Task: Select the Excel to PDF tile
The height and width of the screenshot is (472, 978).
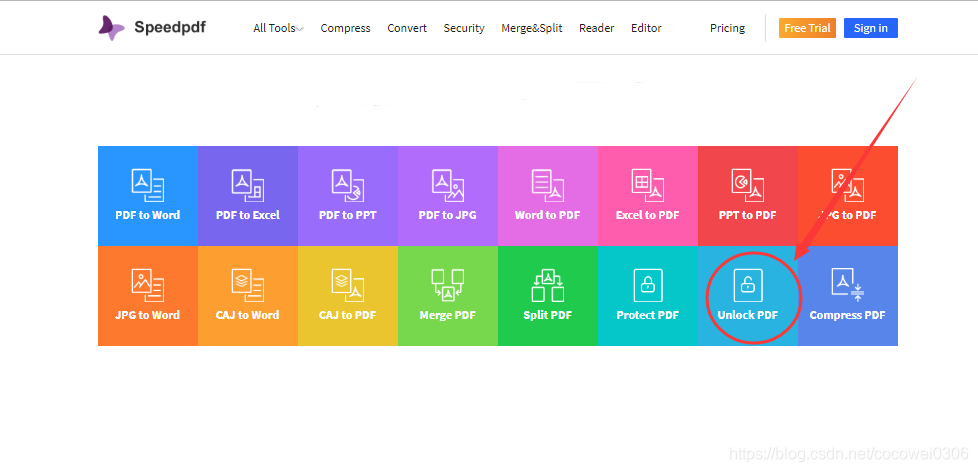Action: coord(647,195)
